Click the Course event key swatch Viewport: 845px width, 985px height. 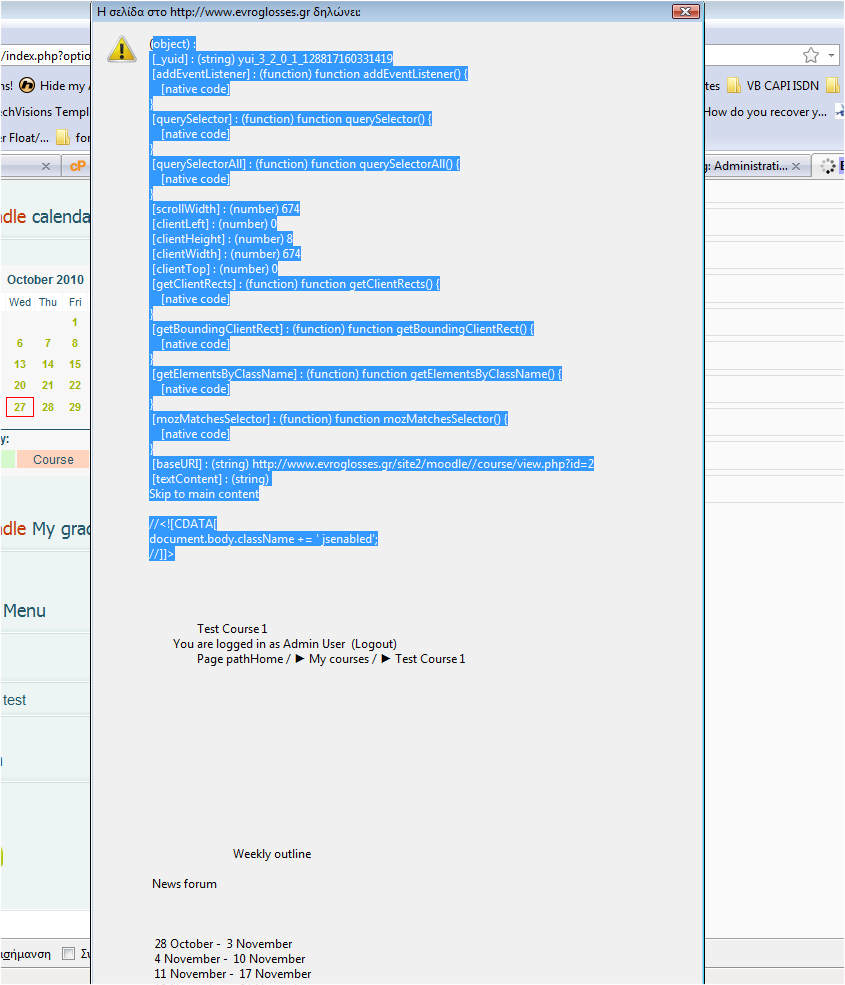(53, 459)
